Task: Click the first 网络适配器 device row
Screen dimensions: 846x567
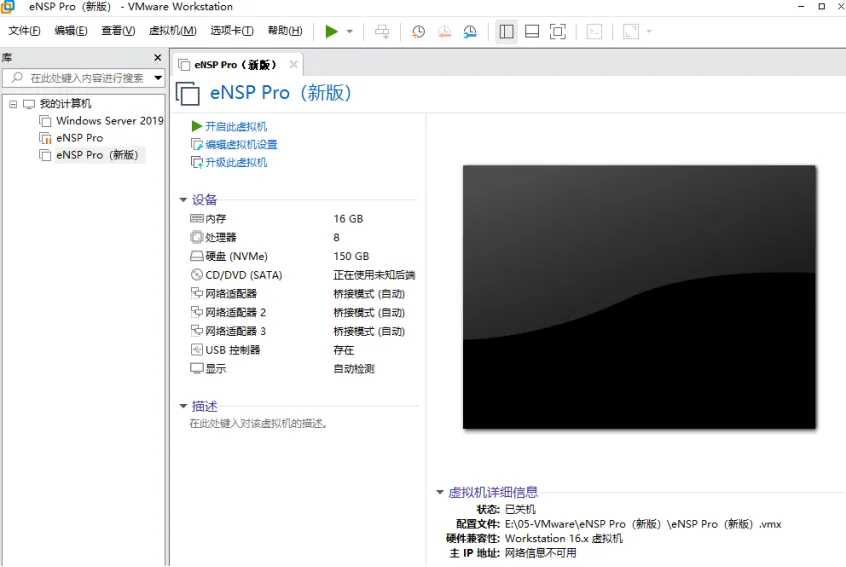Action: [x=303, y=293]
